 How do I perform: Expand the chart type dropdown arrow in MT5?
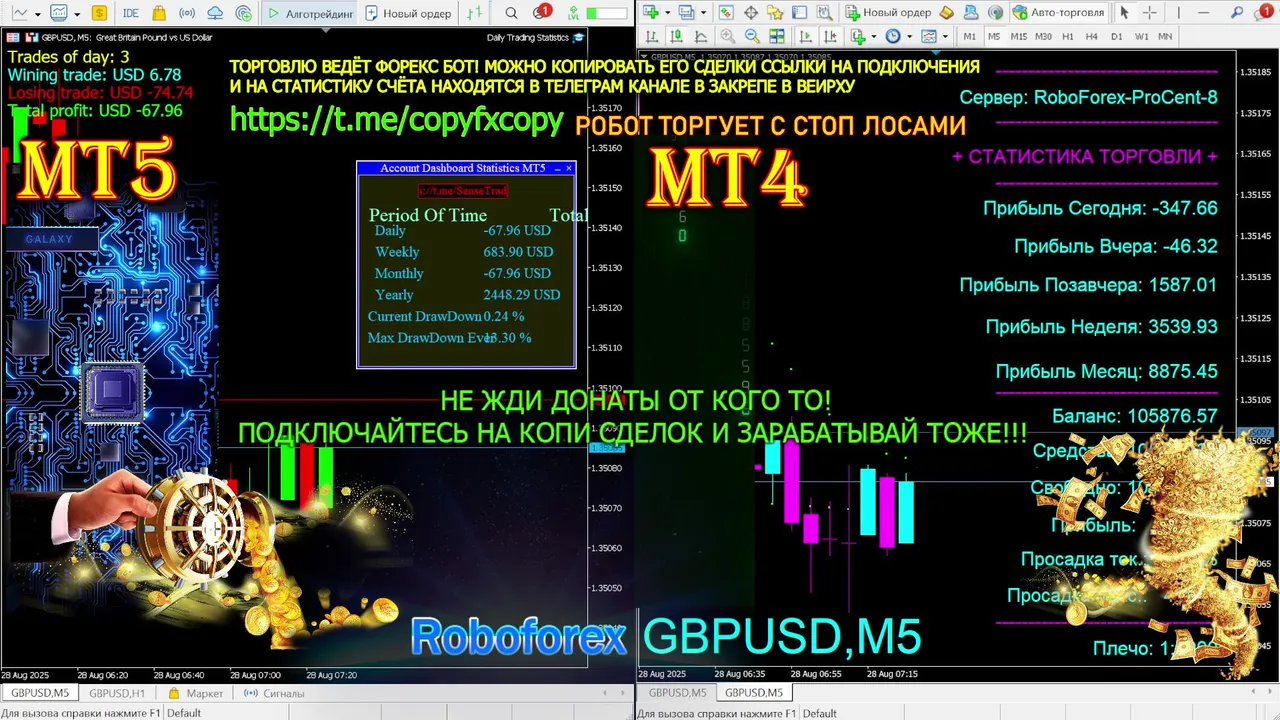[38, 14]
